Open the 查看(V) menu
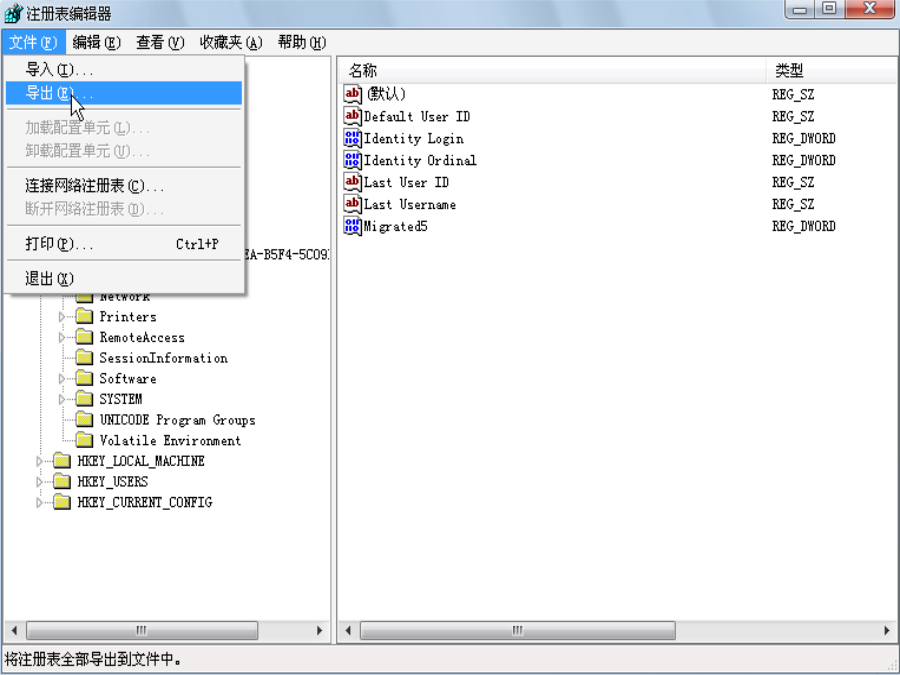This screenshot has height=675, width=900. [160, 42]
